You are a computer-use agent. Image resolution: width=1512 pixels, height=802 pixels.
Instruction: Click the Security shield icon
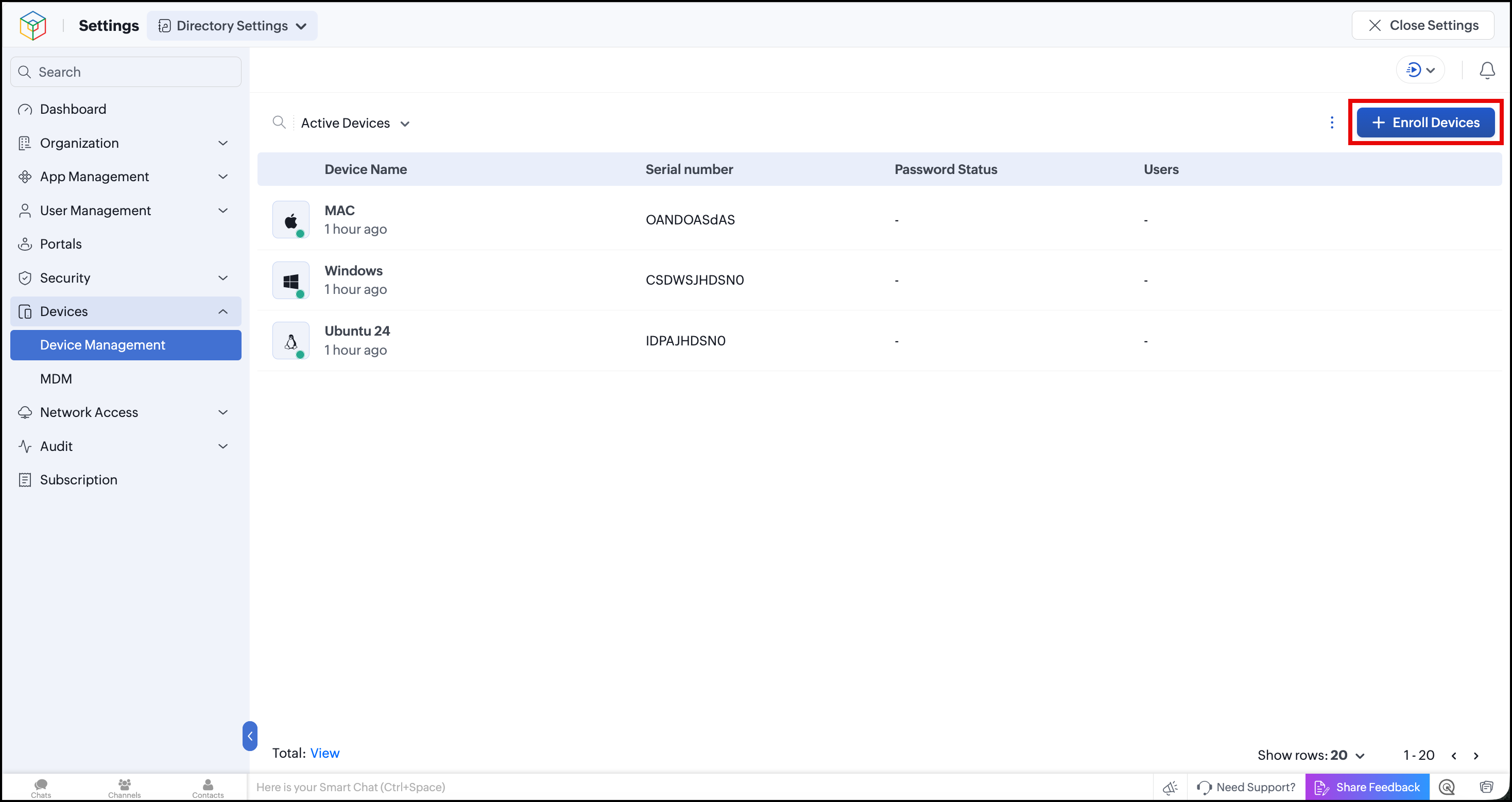(x=25, y=278)
